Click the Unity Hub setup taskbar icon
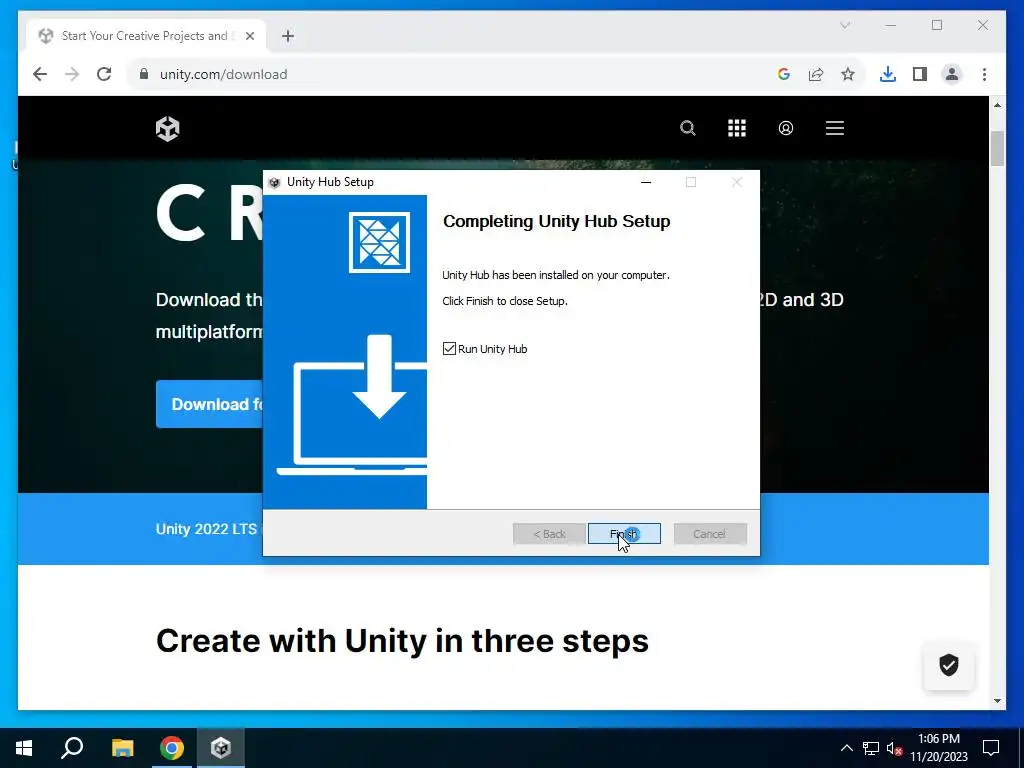The height and width of the screenshot is (768, 1024). (221, 748)
